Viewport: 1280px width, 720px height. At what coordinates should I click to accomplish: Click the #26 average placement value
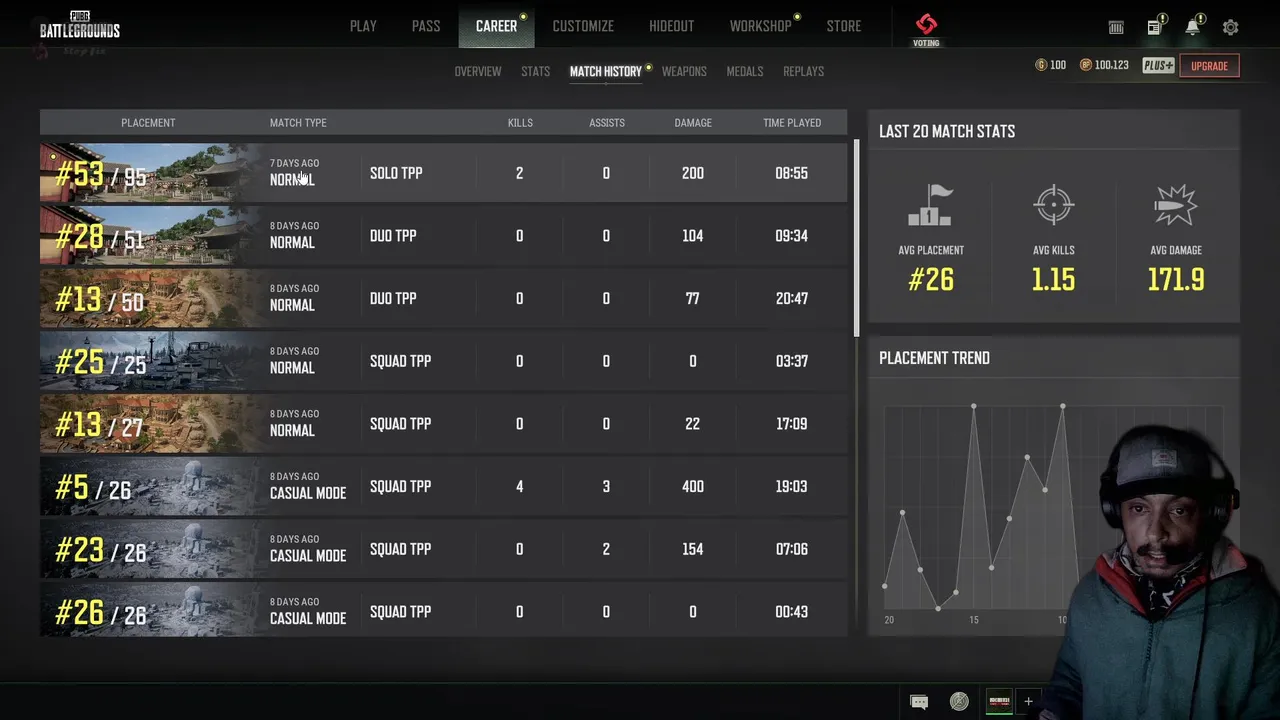pos(931,280)
